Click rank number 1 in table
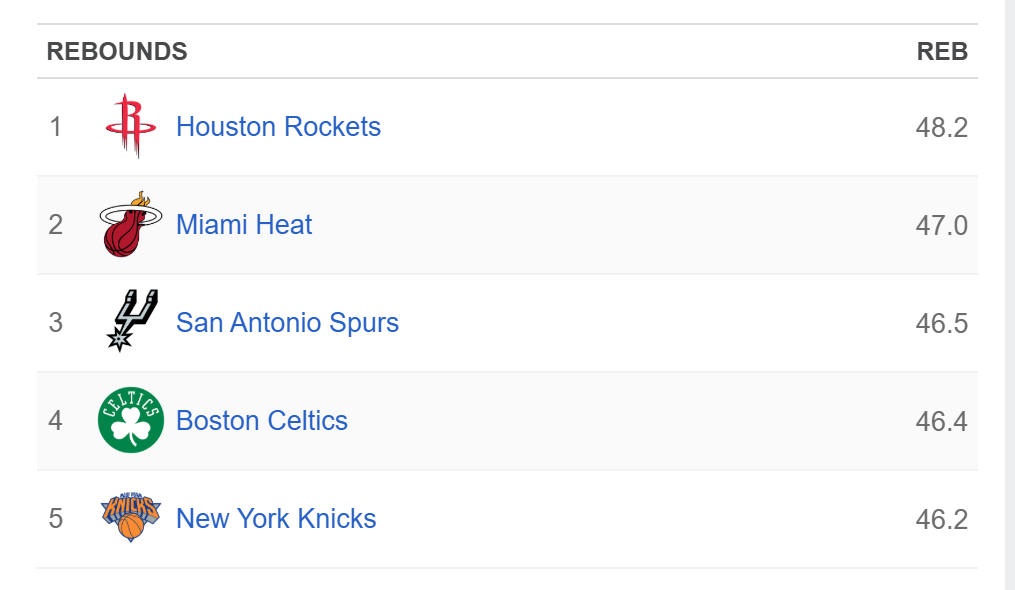The width and height of the screenshot is (1015, 590). [x=55, y=127]
